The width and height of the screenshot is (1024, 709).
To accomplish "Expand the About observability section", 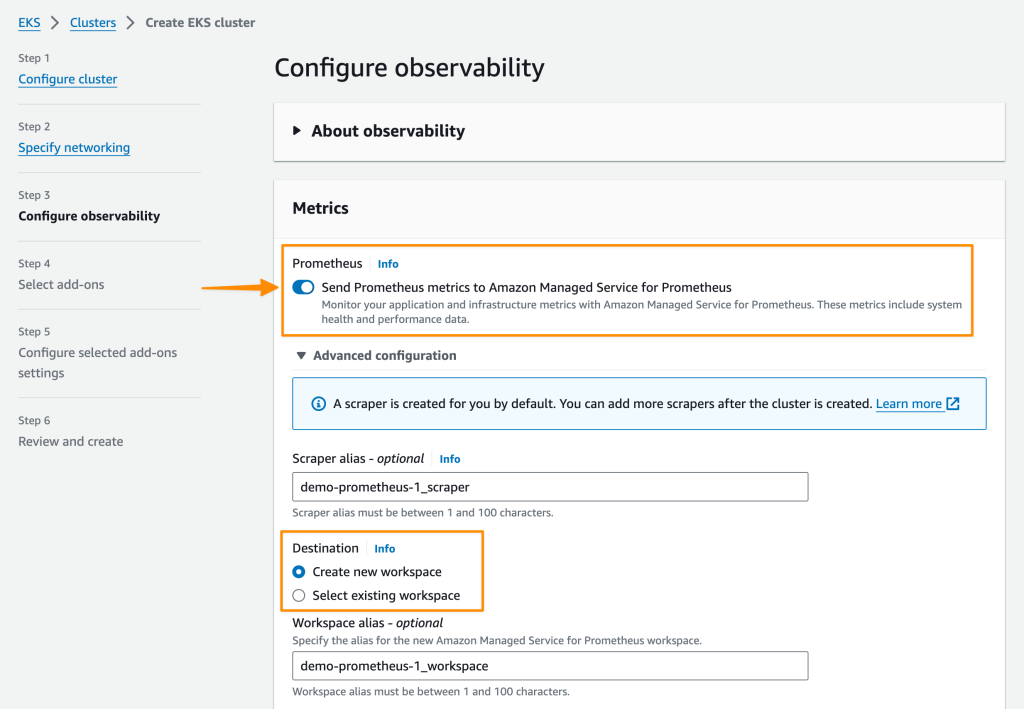I will tap(297, 131).
